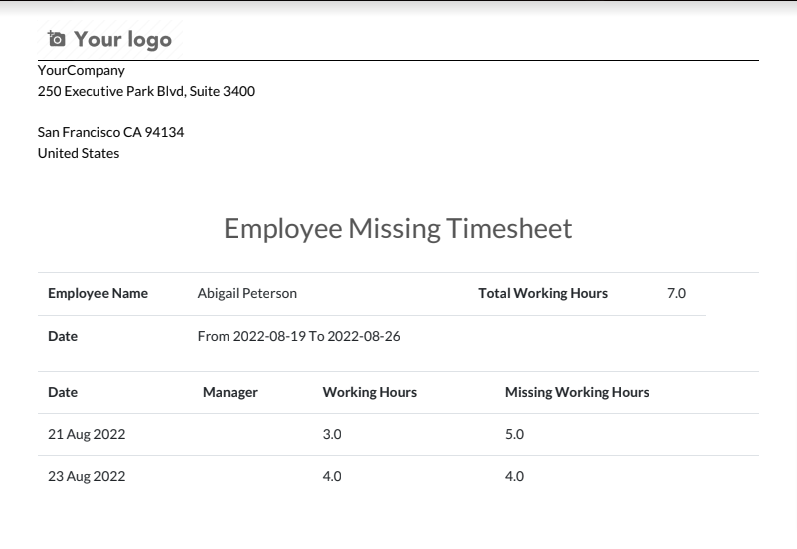Click the San Francisco CA 94134 line
Viewport: 797px width, 549px height.
click(x=111, y=132)
